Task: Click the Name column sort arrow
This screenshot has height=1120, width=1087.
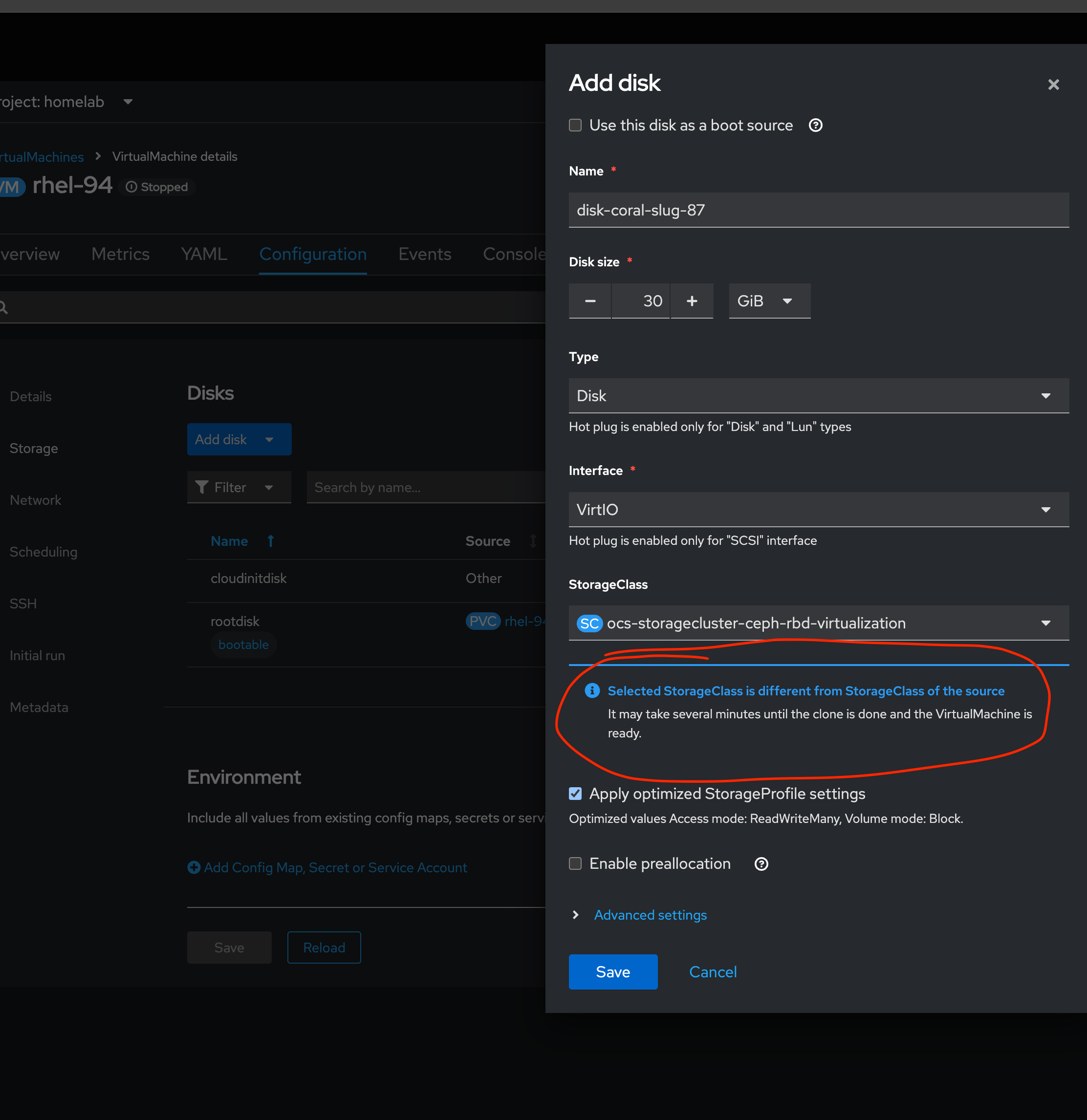Action: pos(271,541)
